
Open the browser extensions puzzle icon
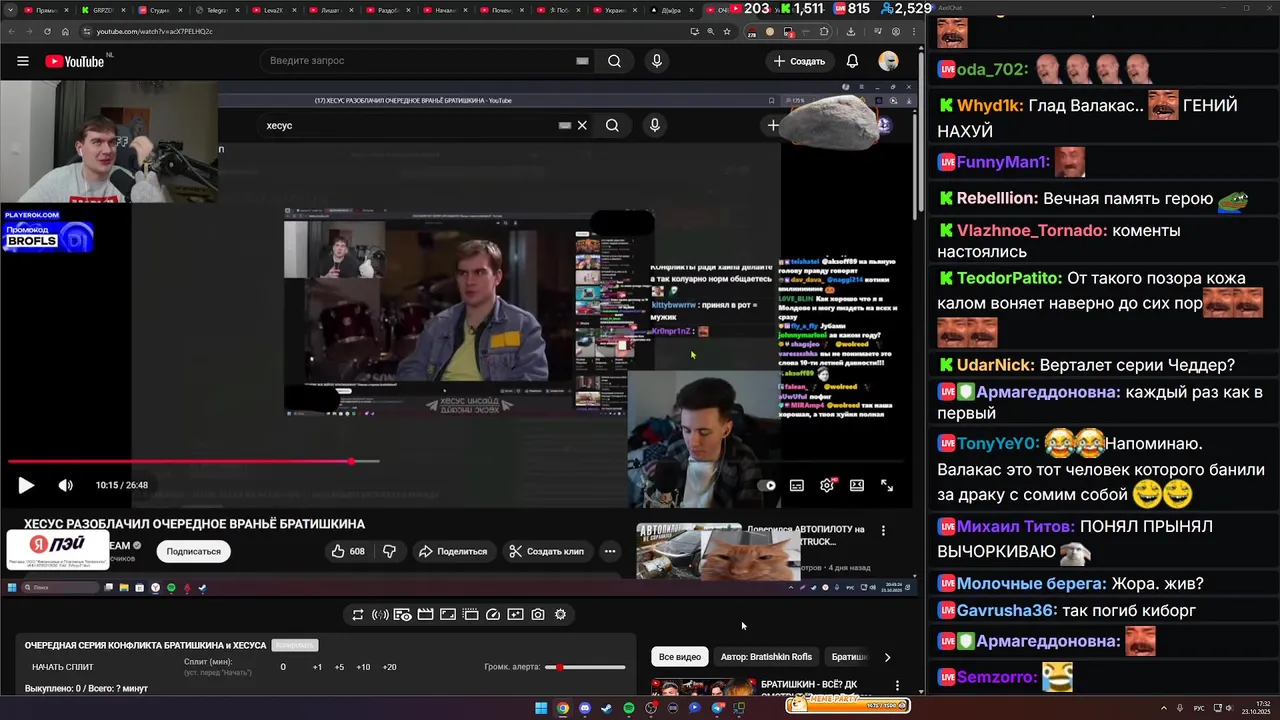click(825, 31)
